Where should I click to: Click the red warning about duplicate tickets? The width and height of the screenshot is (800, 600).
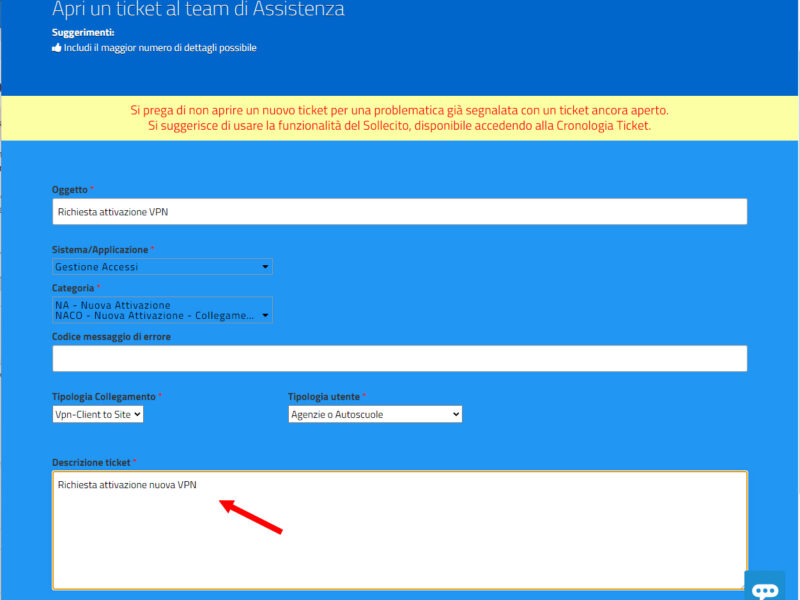click(399, 110)
